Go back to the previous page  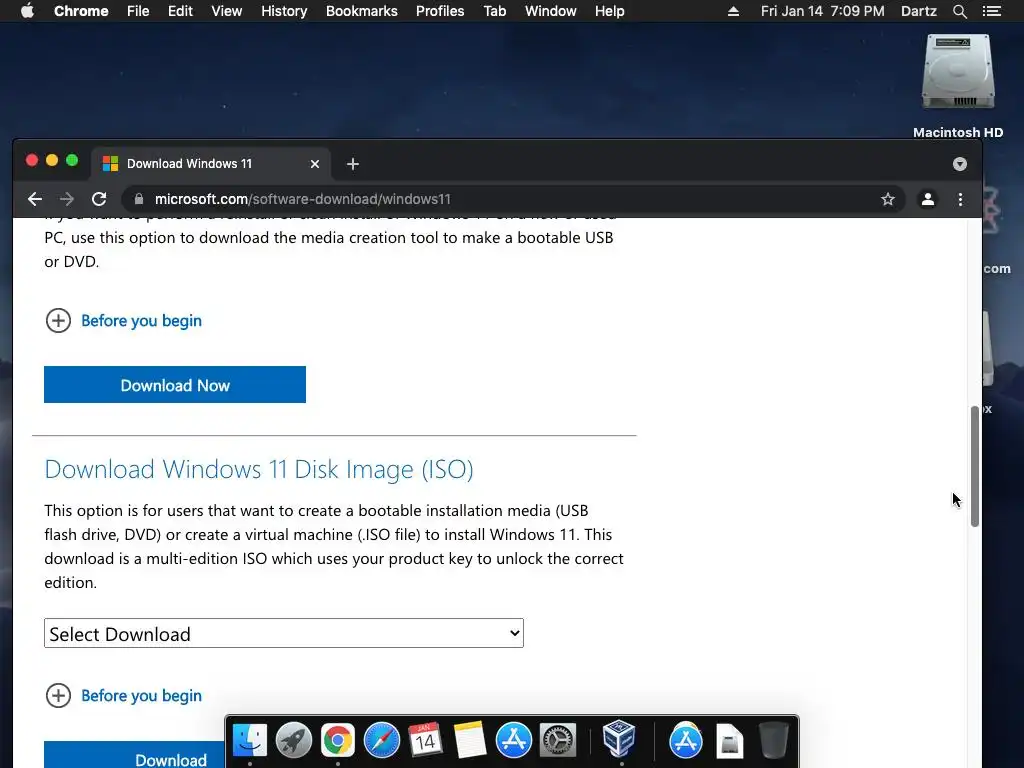[35, 199]
